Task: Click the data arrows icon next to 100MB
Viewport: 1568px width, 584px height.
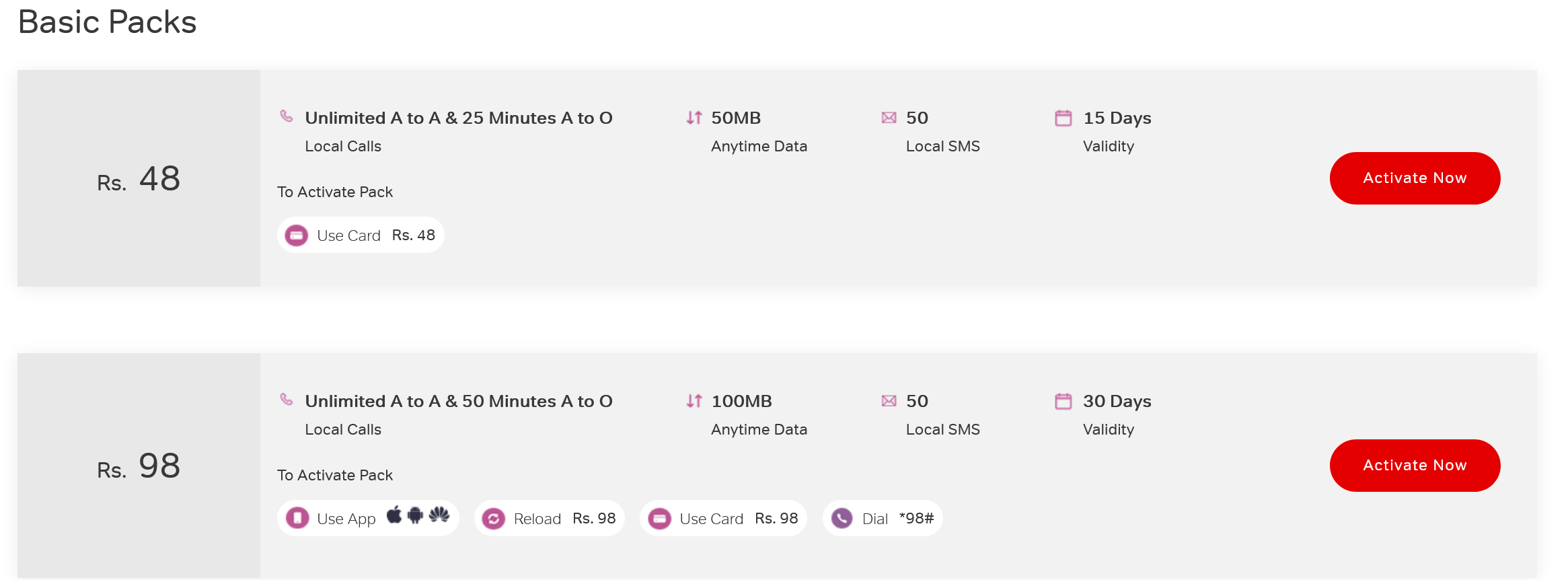Action: pyautogui.click(x=694, y=400)
